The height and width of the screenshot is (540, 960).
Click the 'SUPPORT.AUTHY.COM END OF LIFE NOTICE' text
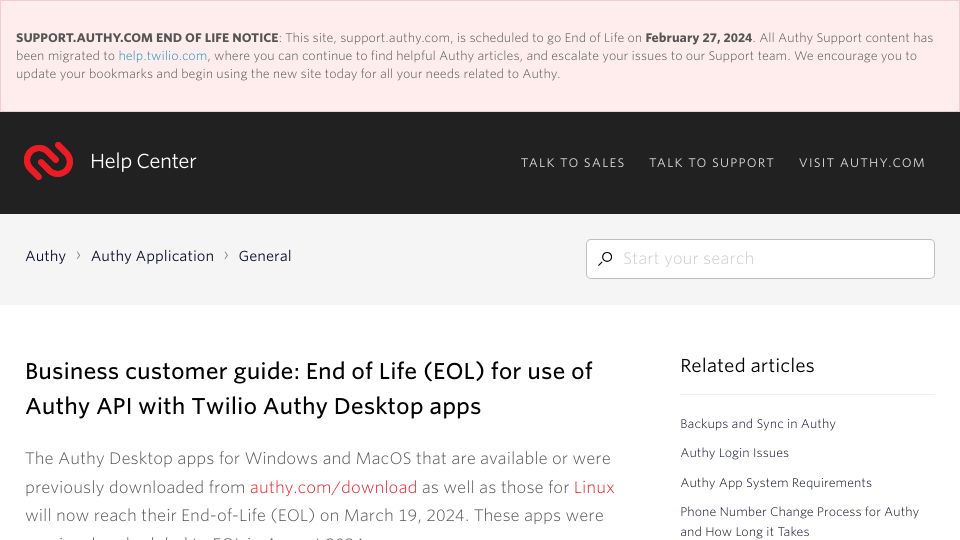pyautogui.click(x=147, y=38)
